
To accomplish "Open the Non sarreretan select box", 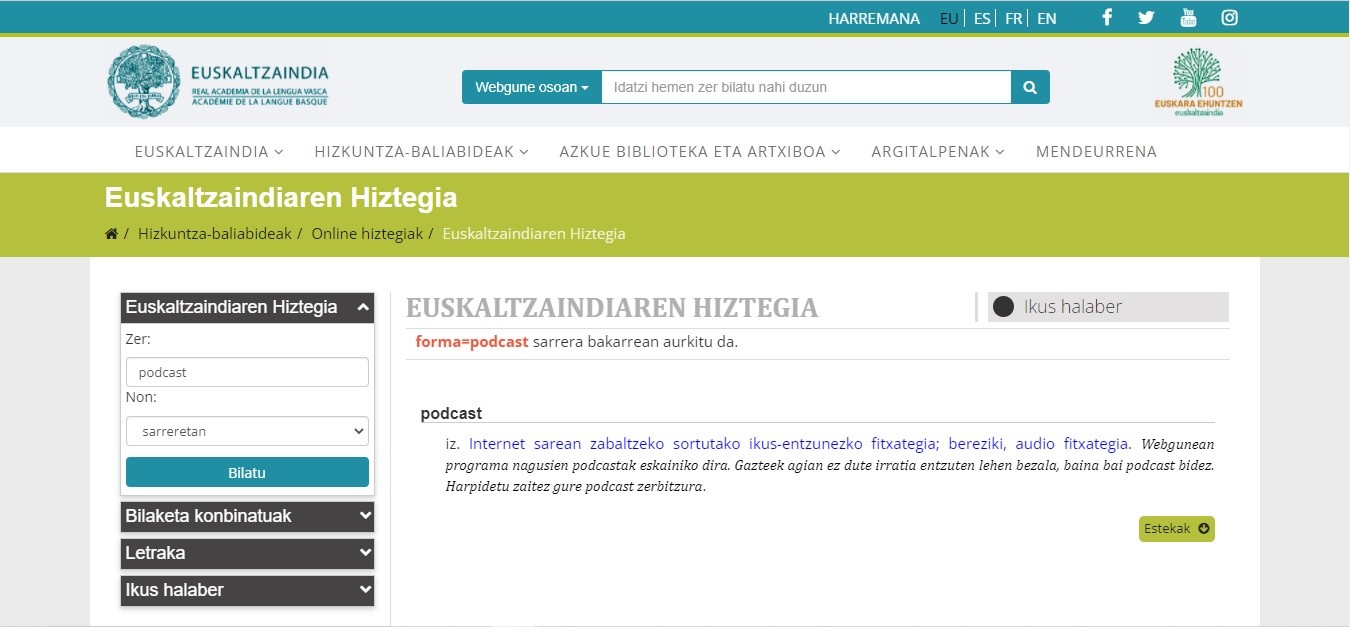I will pyautogui.click(x=247, y=431).
